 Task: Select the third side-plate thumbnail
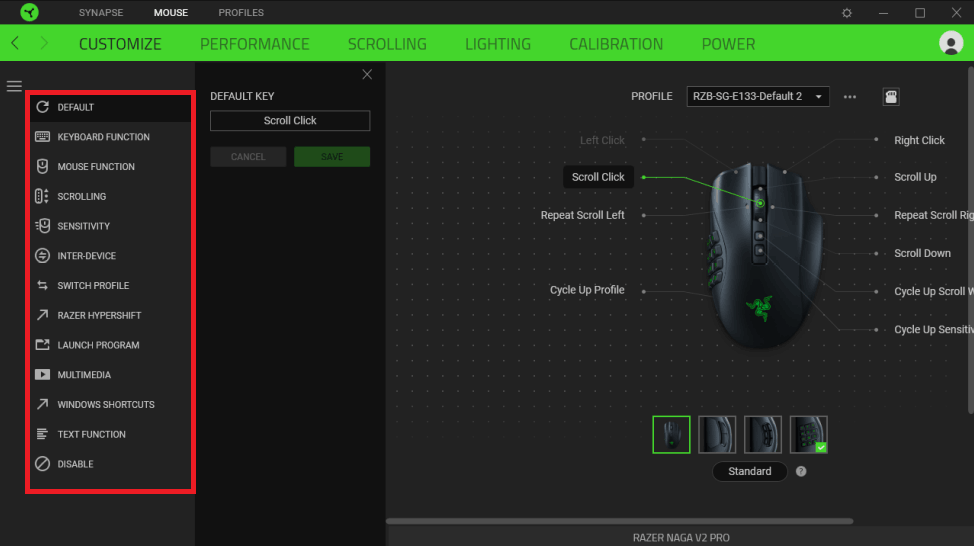(x=762, y=434)
